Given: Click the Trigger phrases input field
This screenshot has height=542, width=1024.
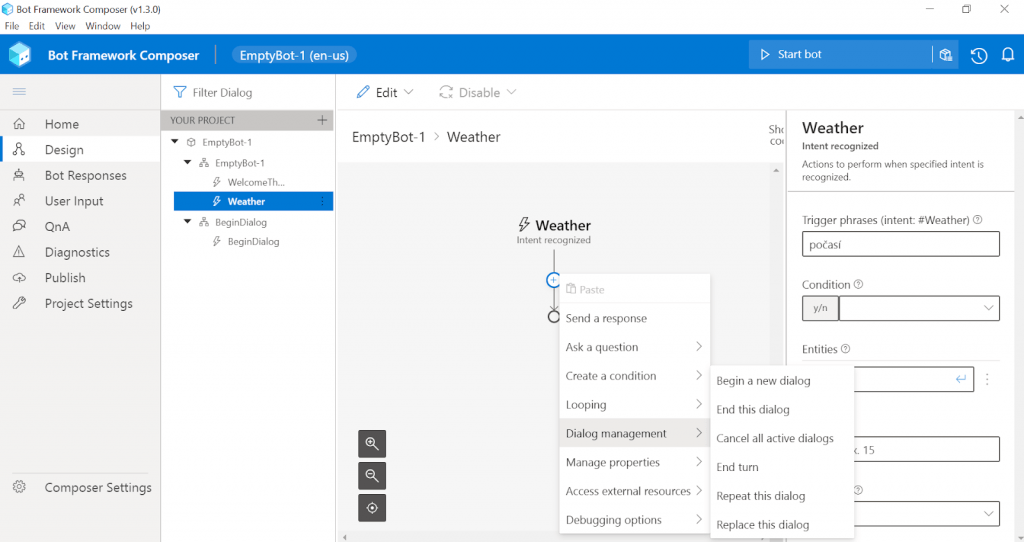Looking at the screenshot, I should (900, 244).
